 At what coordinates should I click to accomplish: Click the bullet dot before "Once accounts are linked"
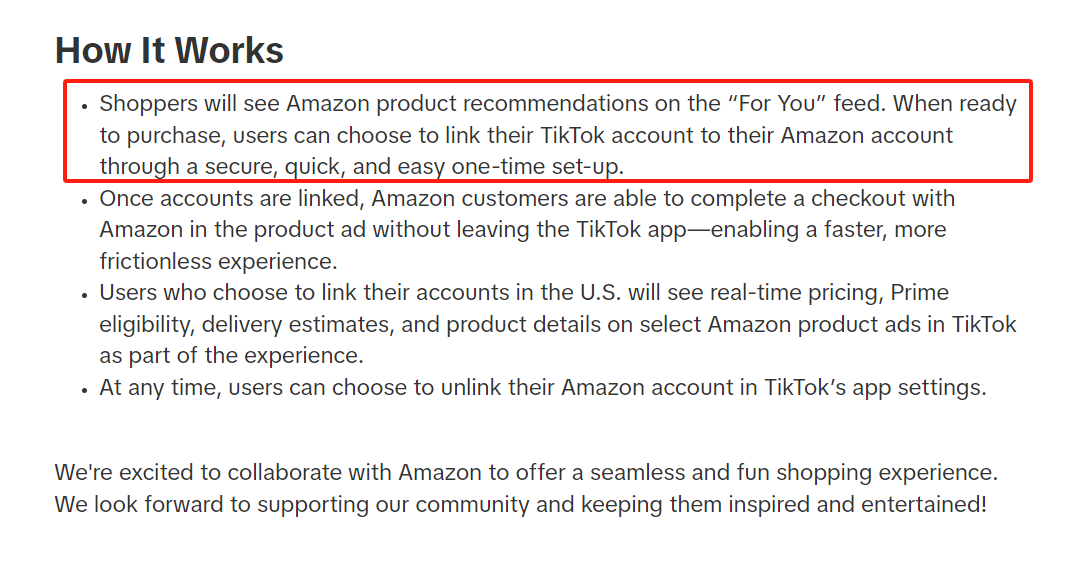85,201
